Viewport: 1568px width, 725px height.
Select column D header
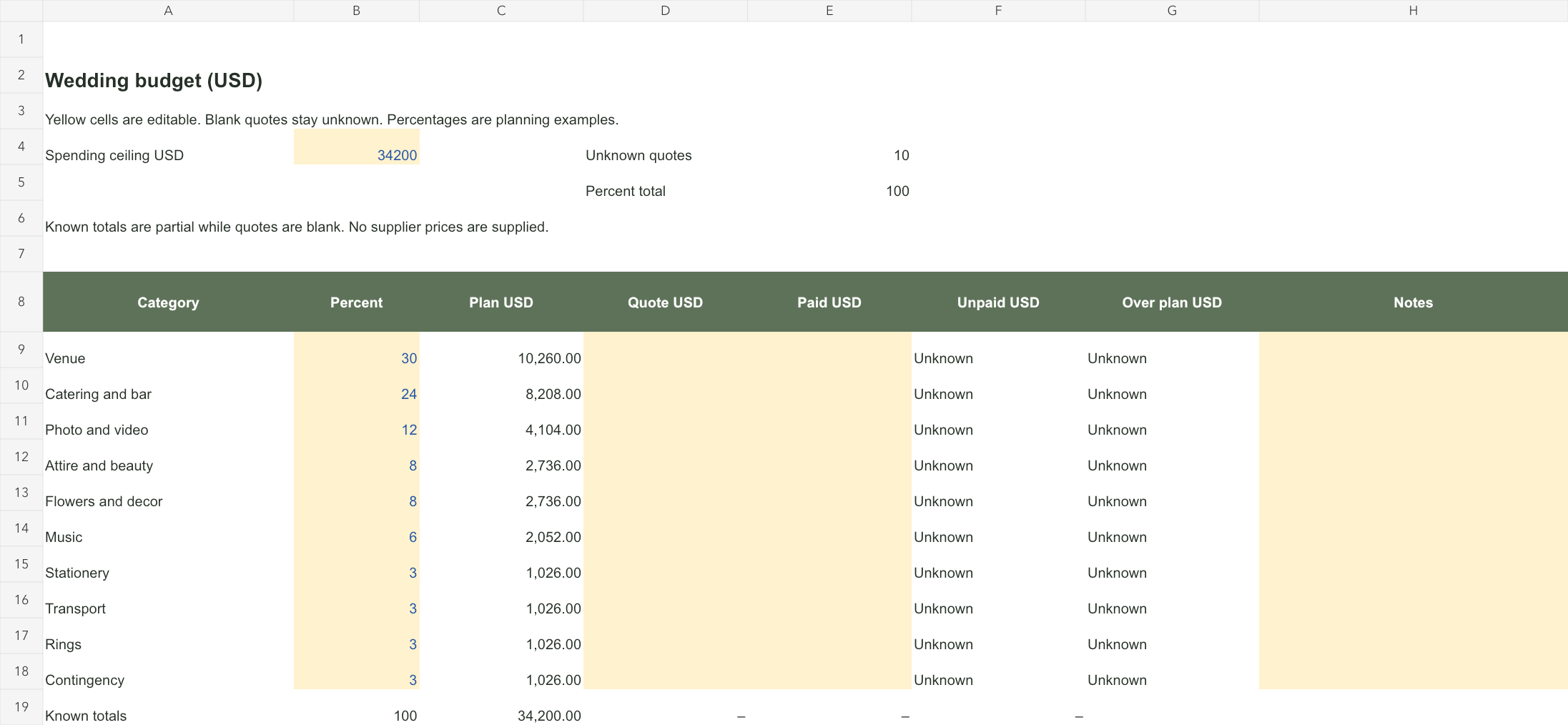665,11
